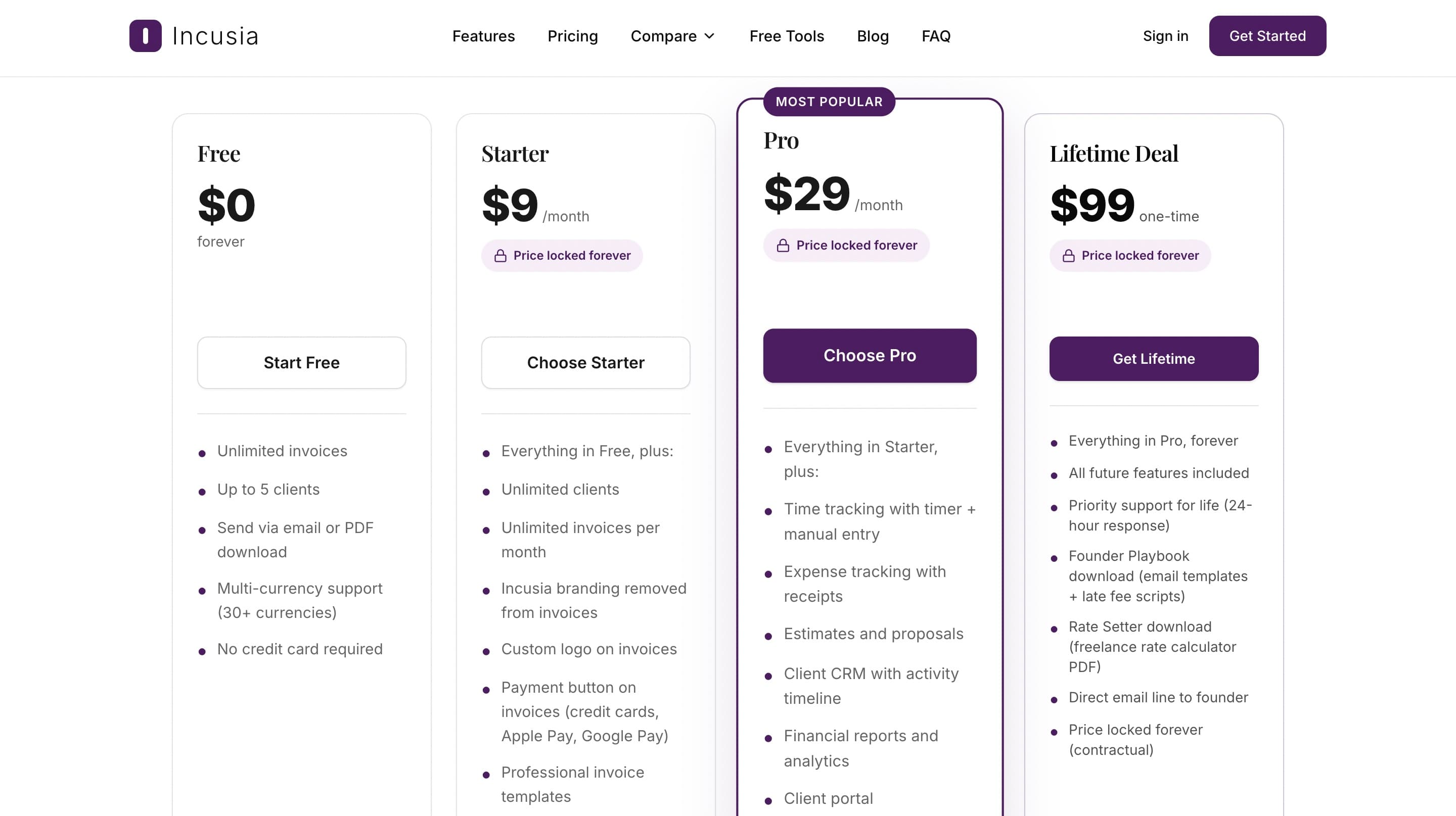1456x816 pixels.
Task: Visit the Blog page
Action: coord(873,36)
